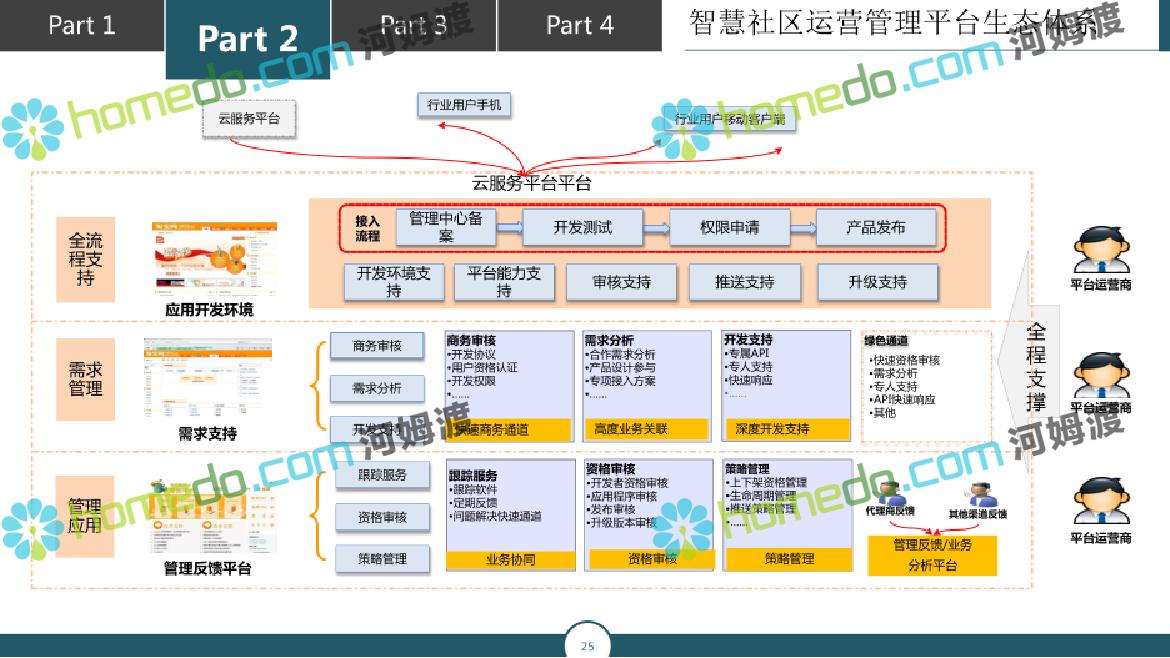
Task: Open the 需求支持 screenshot thumbnail
Action: 208,378
